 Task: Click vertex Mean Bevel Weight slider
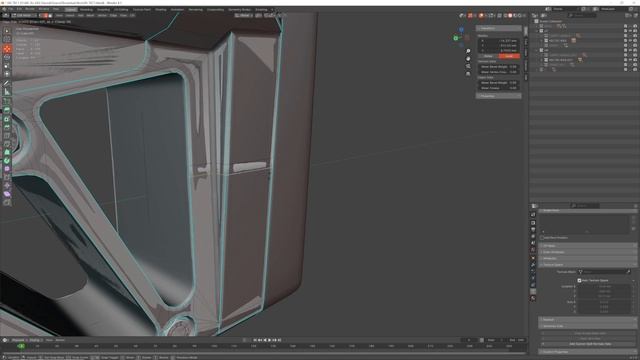click(x=499, y=67)
